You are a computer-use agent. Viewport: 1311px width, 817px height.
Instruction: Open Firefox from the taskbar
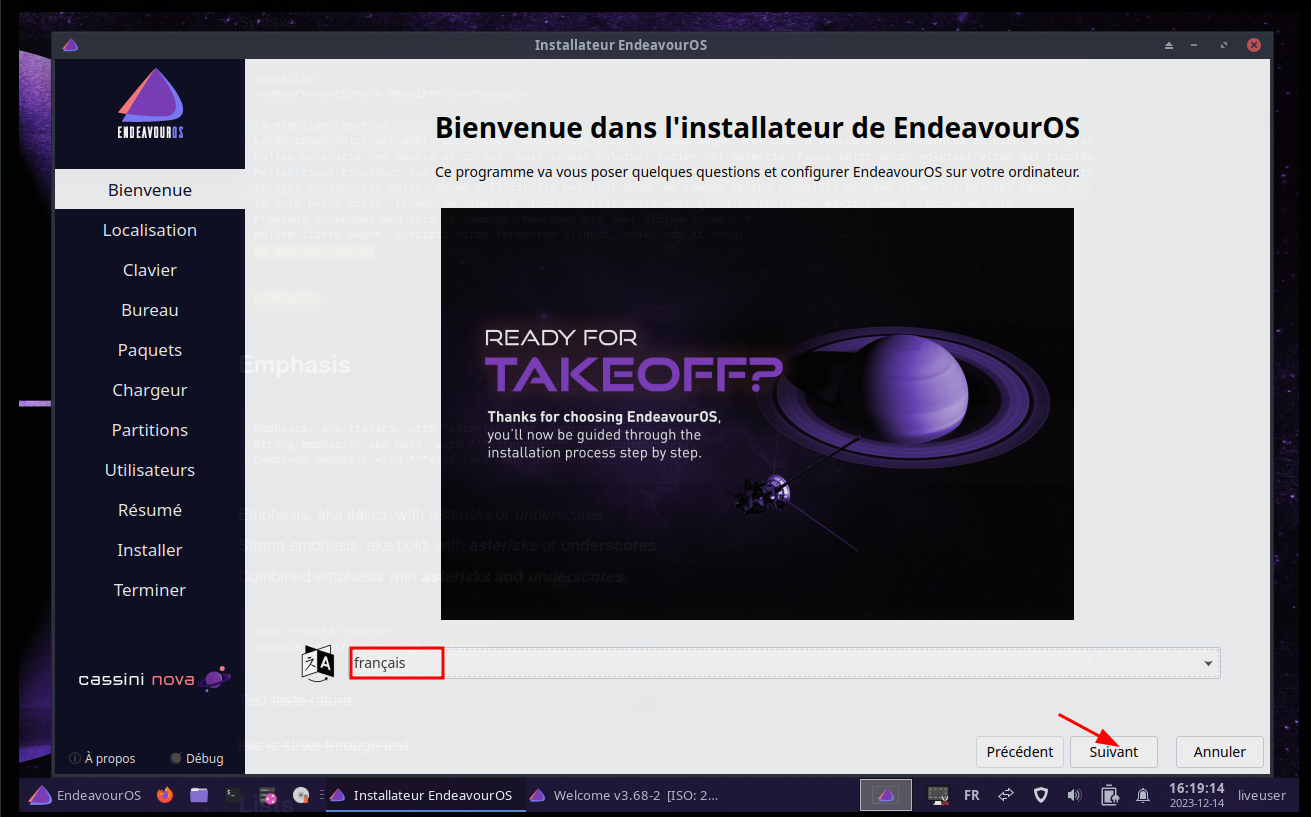click(x=165, y=796)
